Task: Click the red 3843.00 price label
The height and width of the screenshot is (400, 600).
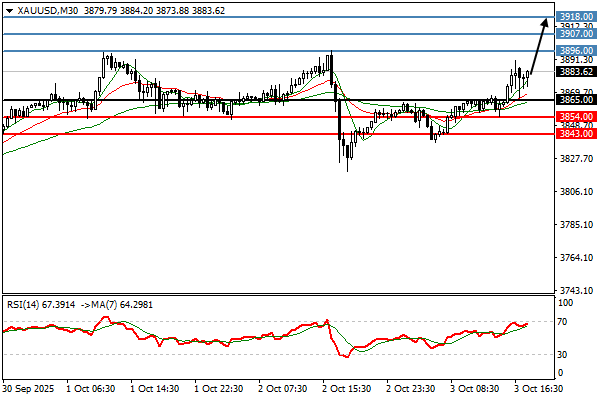Action: pyautogui.click(x=577, y=134)
